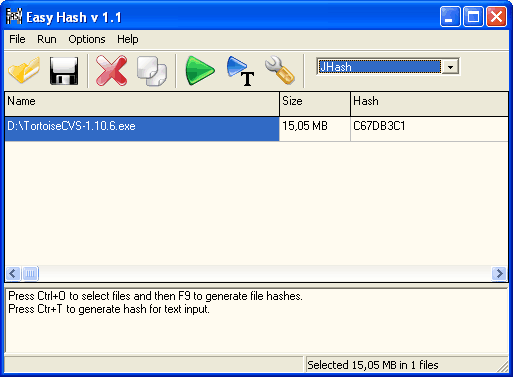513x377 pixels.
Task: Click the blue play text-hash icon
Action: click(x=241, y=71)
